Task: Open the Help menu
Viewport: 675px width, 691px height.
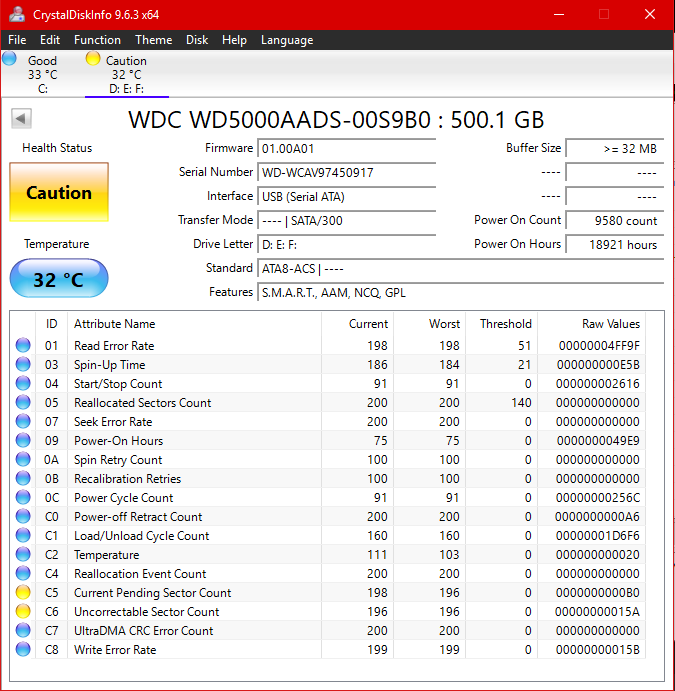Action: click(x=234, y=40)
